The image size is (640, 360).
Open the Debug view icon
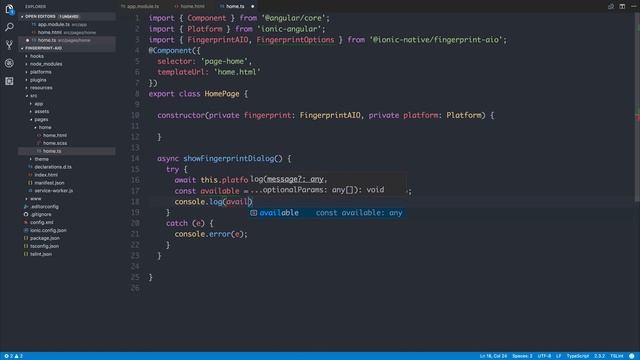pyautogui.click(x=9, y=63)
